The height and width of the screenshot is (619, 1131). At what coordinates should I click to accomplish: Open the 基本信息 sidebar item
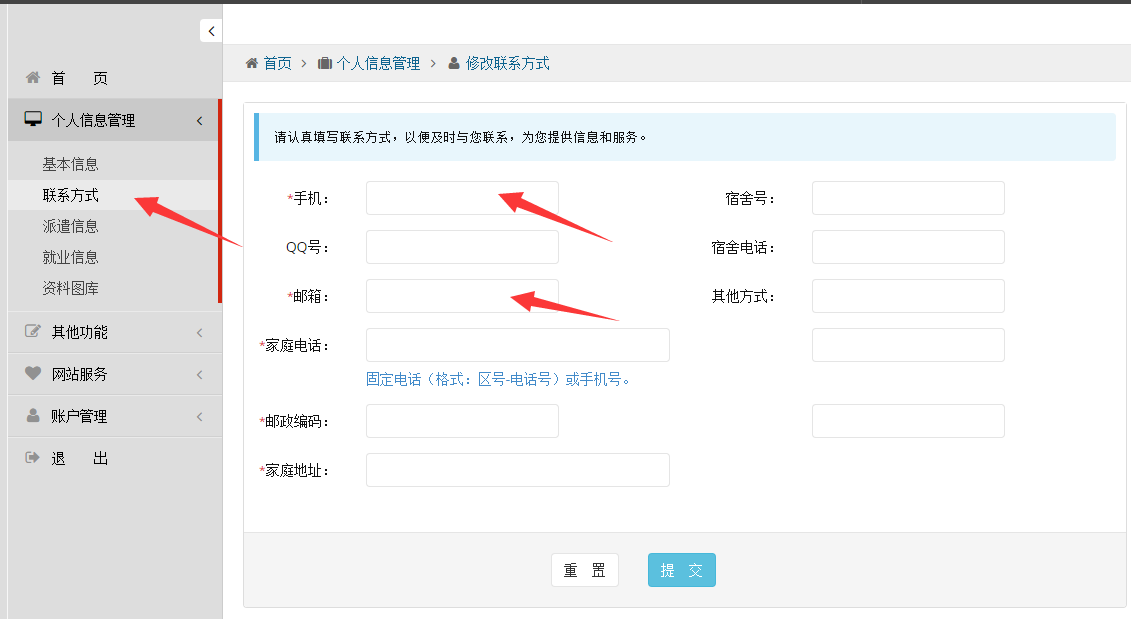[70, 164]
